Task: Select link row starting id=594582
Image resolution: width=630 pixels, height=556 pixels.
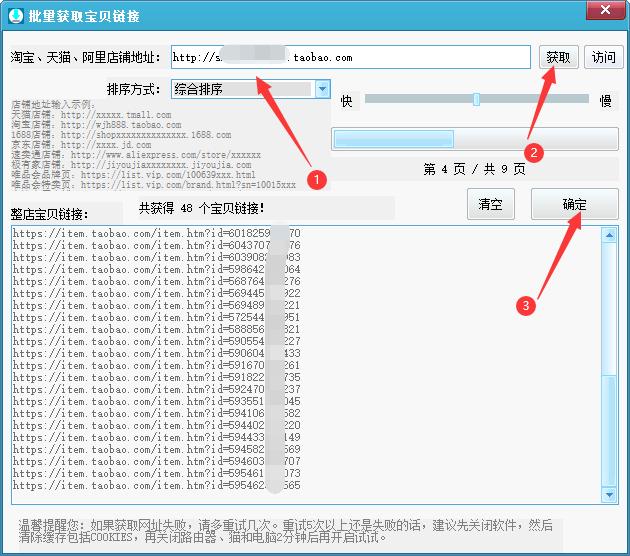Action: click(x=156, y=450)
